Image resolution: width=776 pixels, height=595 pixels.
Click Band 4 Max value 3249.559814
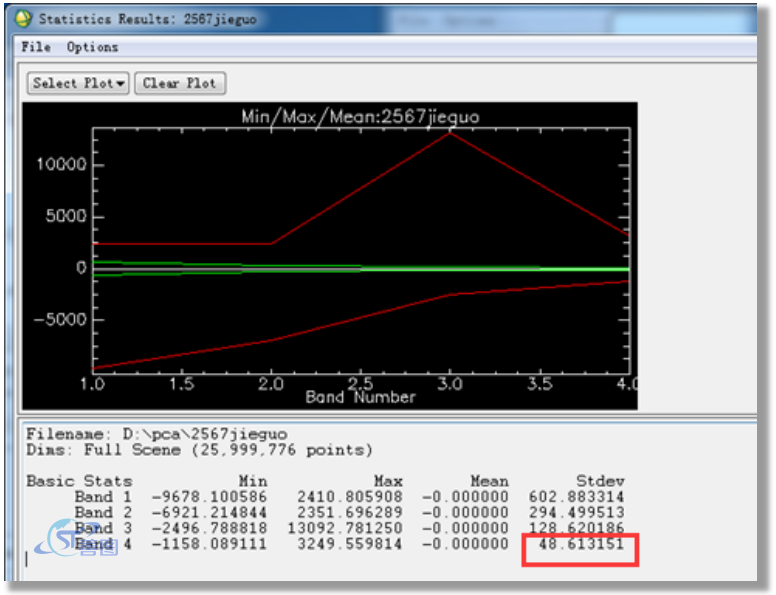point(350,544)
